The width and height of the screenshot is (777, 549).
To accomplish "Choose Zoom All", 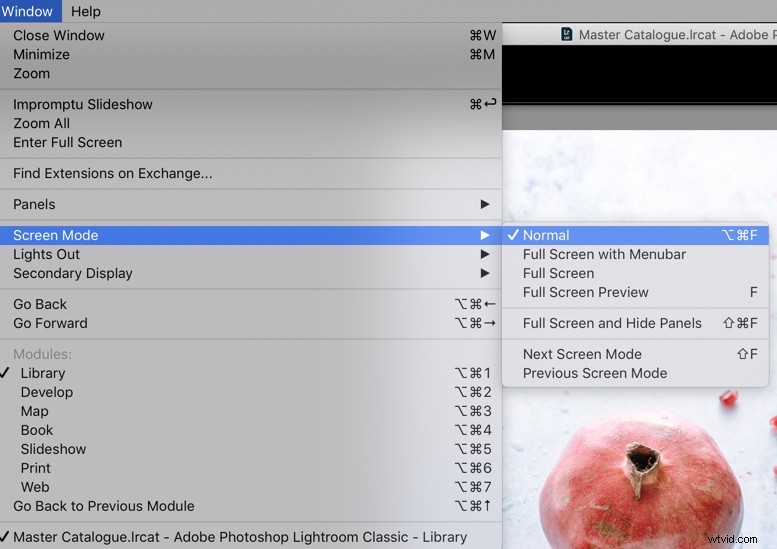I will point(251,123).
